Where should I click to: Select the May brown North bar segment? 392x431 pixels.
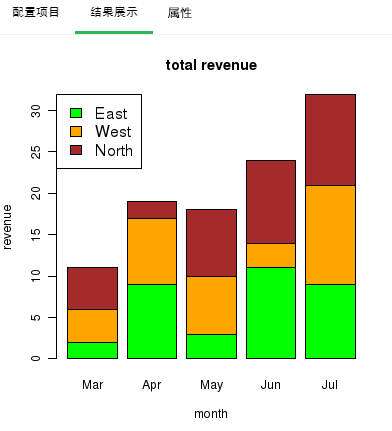tap(211, 243)
